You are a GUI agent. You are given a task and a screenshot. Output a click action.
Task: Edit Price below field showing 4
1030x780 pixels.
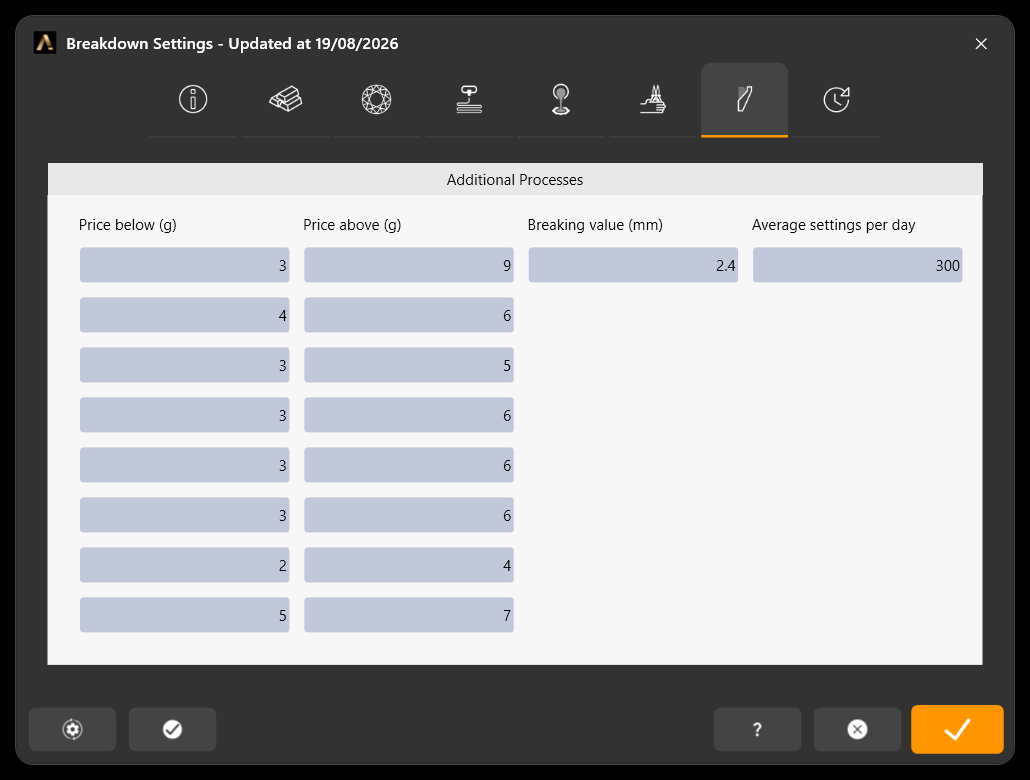185,315
